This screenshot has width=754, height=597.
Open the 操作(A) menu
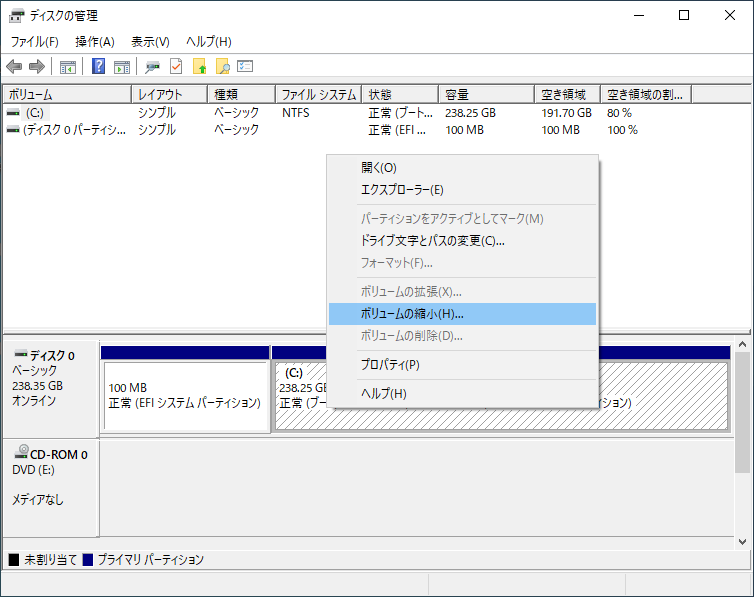(x=95, y=42)
